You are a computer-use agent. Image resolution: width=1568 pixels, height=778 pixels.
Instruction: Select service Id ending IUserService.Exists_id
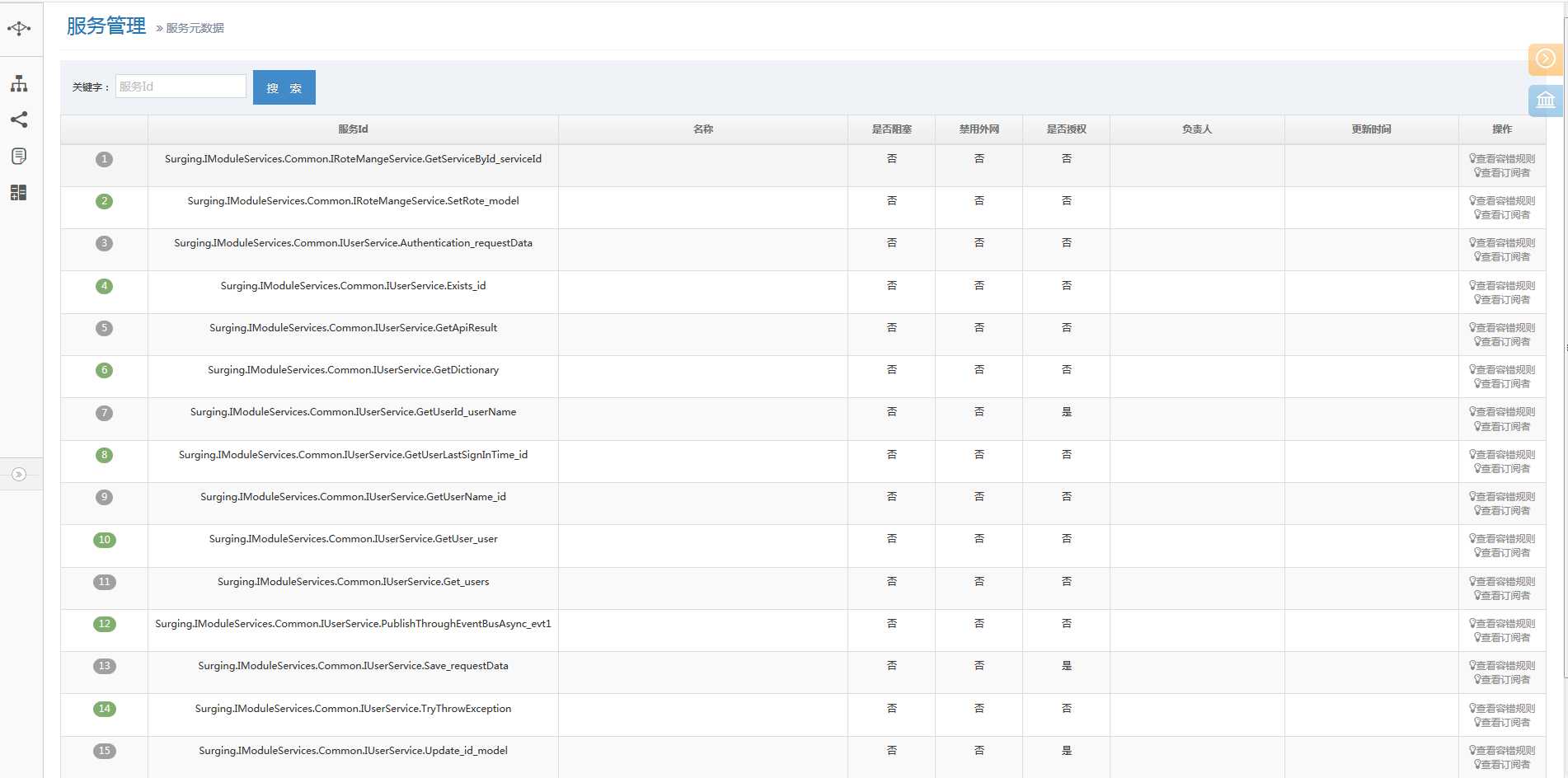353,286
